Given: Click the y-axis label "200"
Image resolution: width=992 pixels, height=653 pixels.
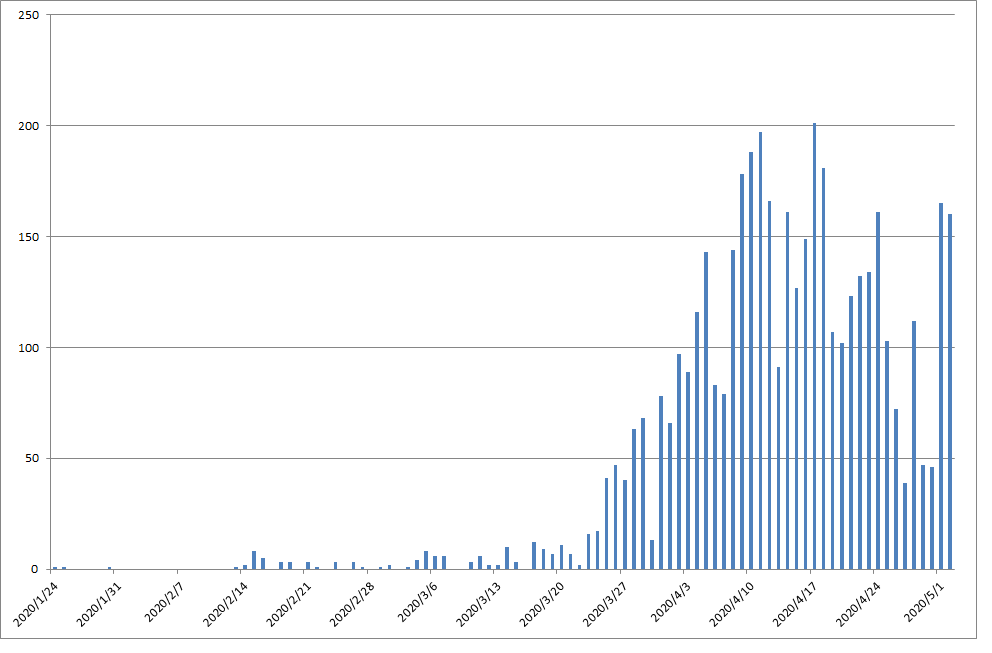Looking at the screenshot, I should [x=30, y=126].
